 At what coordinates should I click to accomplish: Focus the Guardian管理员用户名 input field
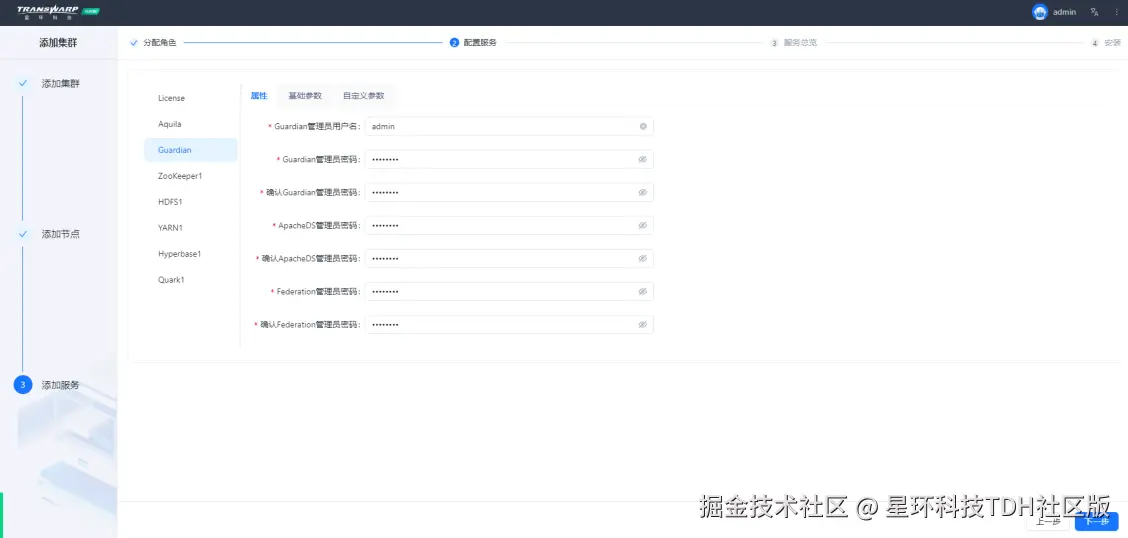pos(509,127)
